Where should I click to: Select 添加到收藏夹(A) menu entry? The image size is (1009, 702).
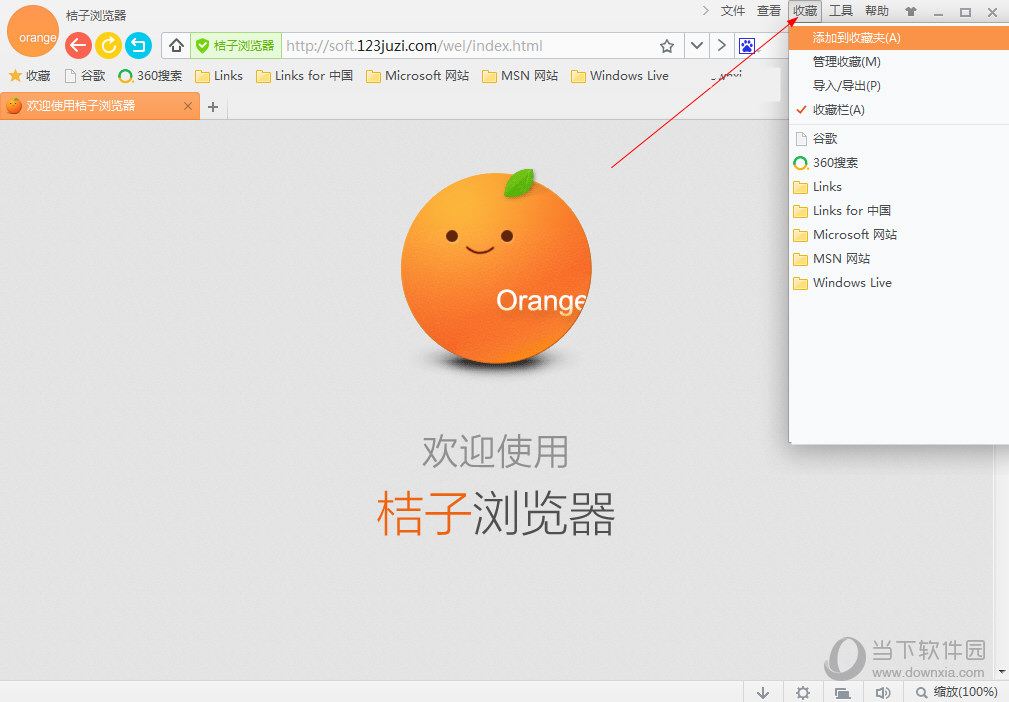[856, 38]
